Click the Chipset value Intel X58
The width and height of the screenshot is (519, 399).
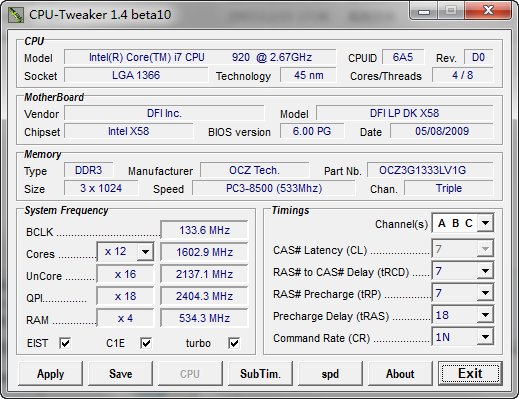(x=129, y=131)
